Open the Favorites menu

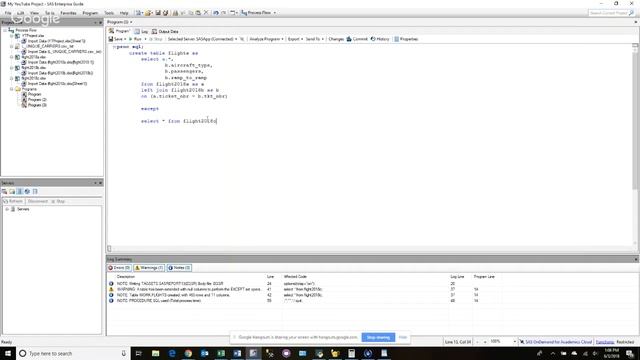[68, 13]
